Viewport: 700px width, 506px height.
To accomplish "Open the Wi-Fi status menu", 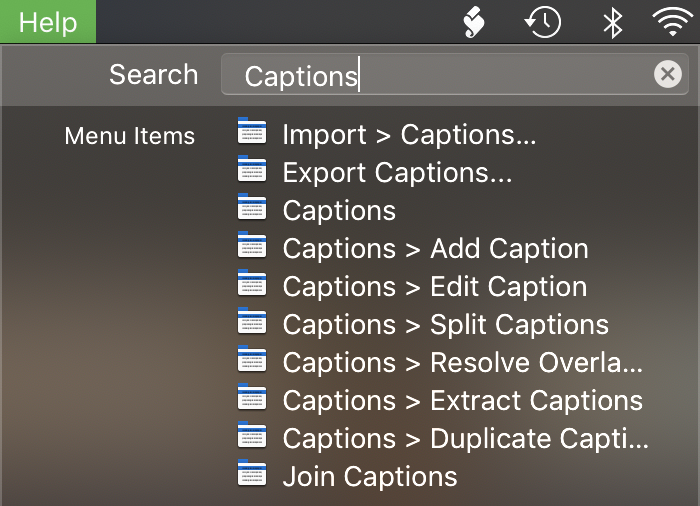I will pos(673,22).
